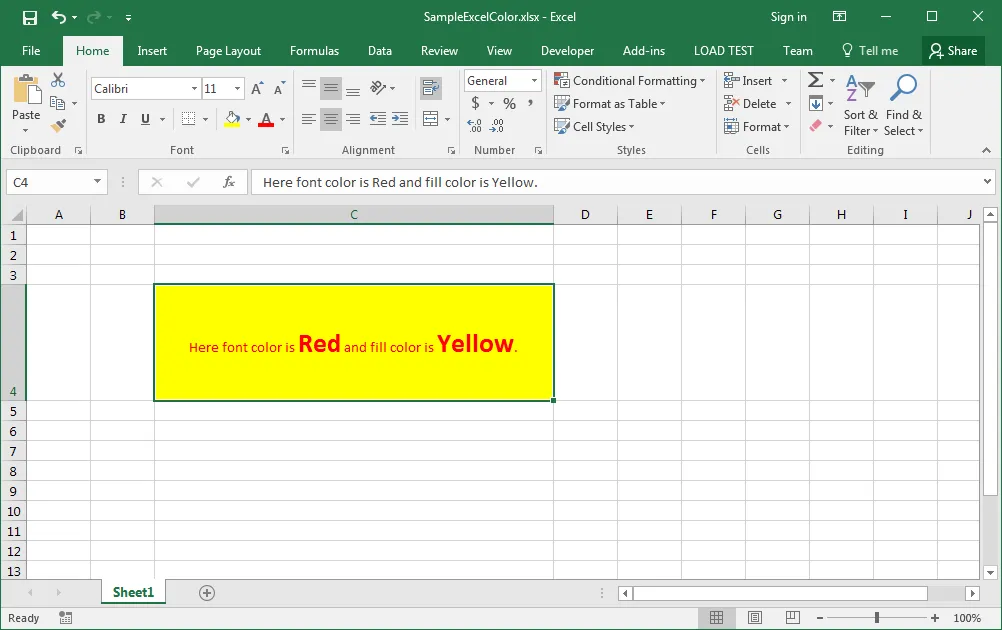The width and height of the screenshot is (1002, 630).
Task: Select the Sheet1 tab
Action: pyautogui.click(x=134, y=592)
